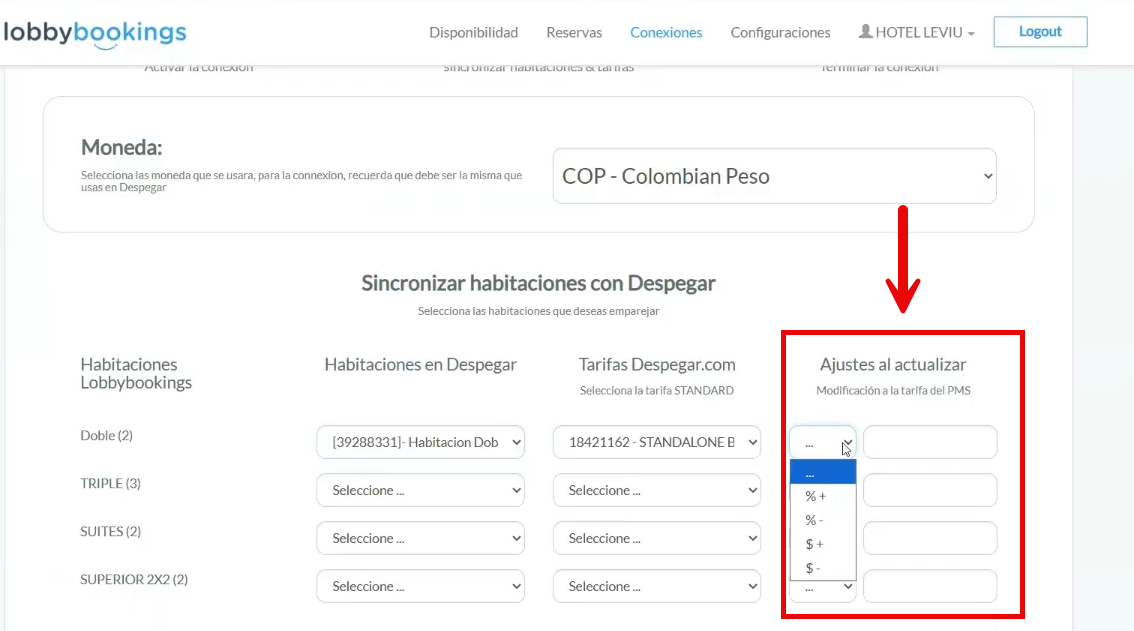Click the 'Doble (2)' room label
This screenshot has width=1134, height=631.
(106, 436)
